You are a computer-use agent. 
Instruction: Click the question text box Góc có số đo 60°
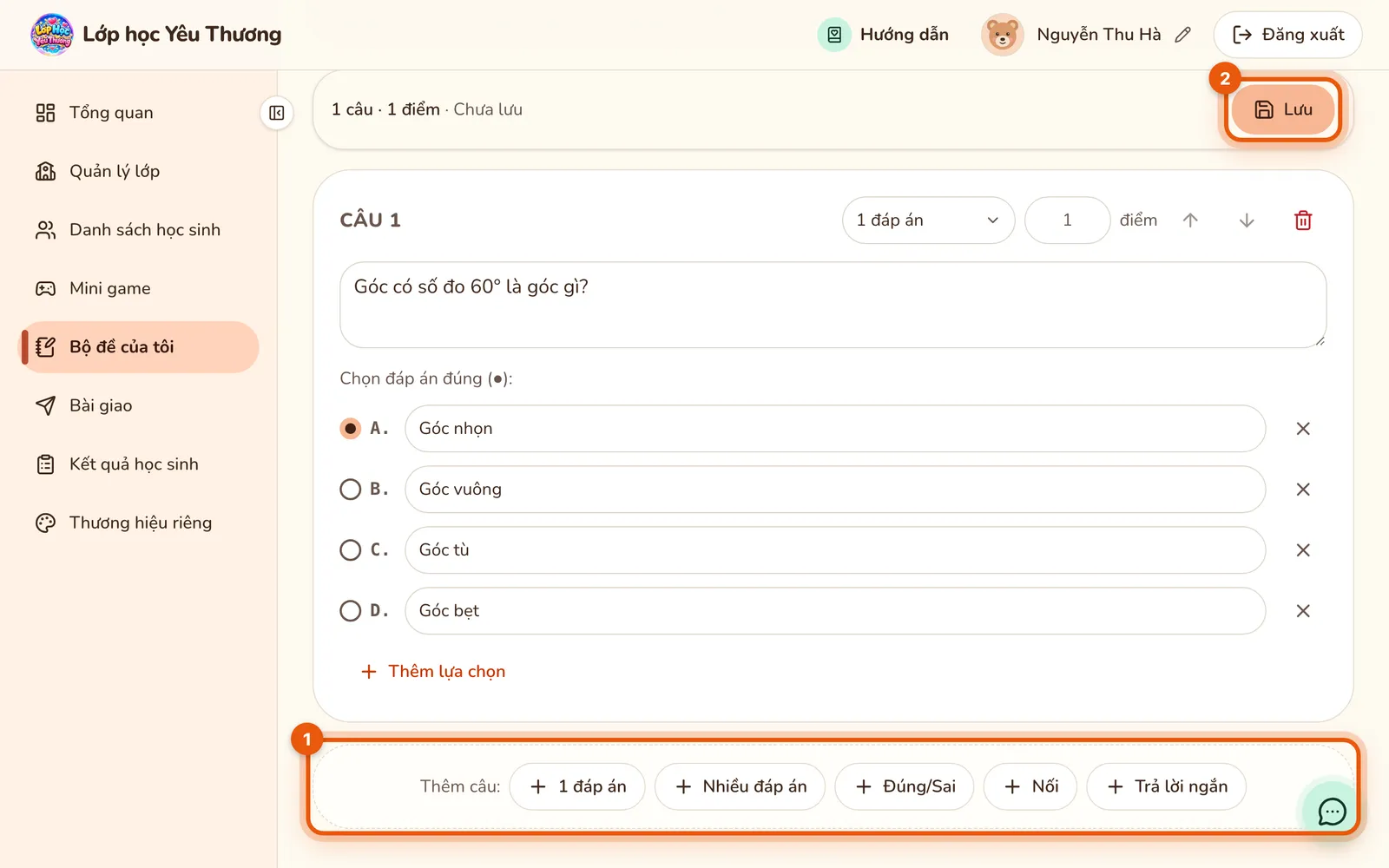point(833,305)
